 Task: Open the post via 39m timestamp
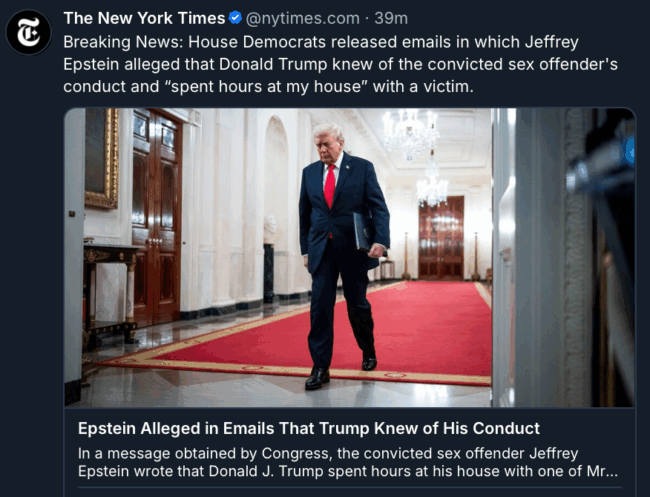point(391,18)
